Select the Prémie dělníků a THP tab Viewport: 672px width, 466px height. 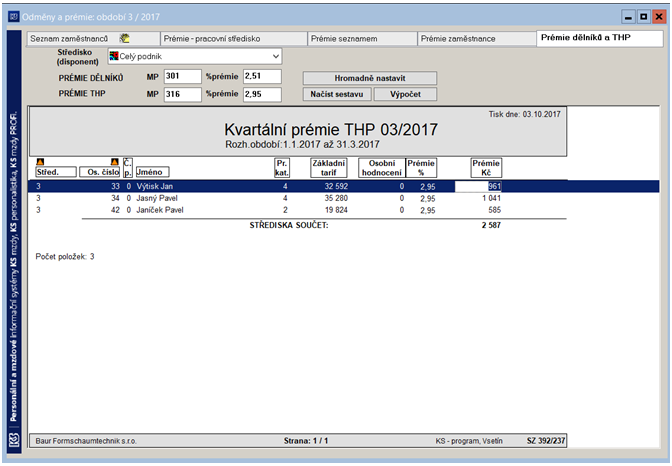click(x=600, y=38)
